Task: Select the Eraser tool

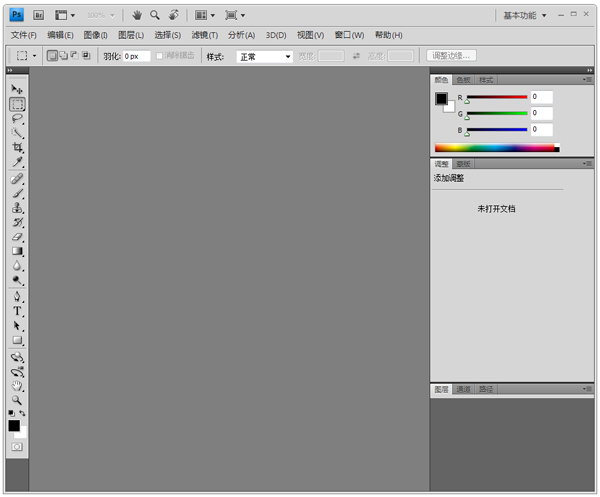Action: click(x=17, y=237)
